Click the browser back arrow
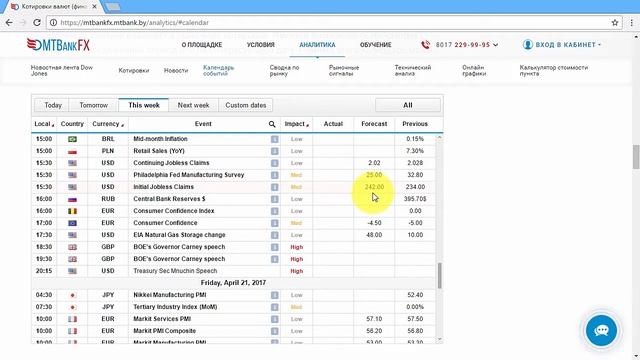The image size is (640, 360). point(9,22)
